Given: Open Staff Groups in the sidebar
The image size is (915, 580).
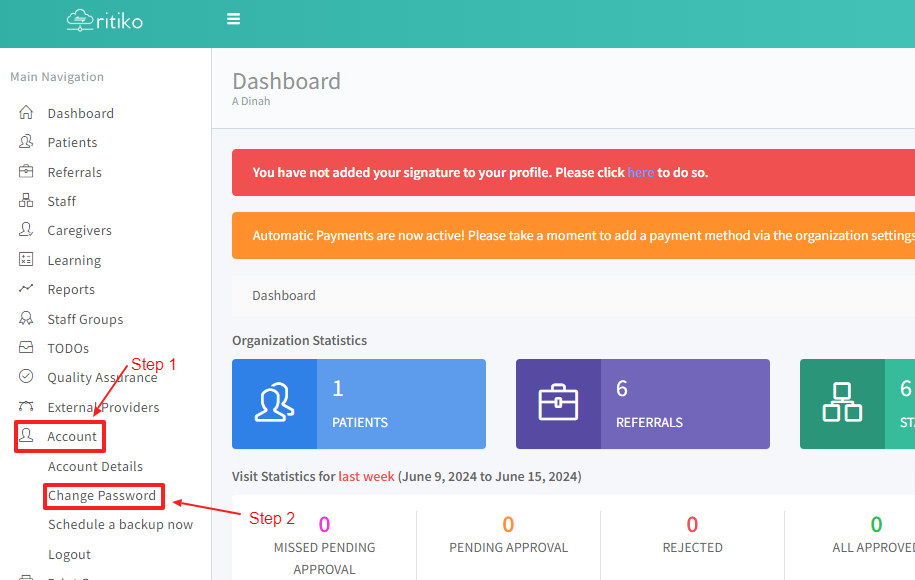Looking at the screenshot, I should tap(85, 319).
